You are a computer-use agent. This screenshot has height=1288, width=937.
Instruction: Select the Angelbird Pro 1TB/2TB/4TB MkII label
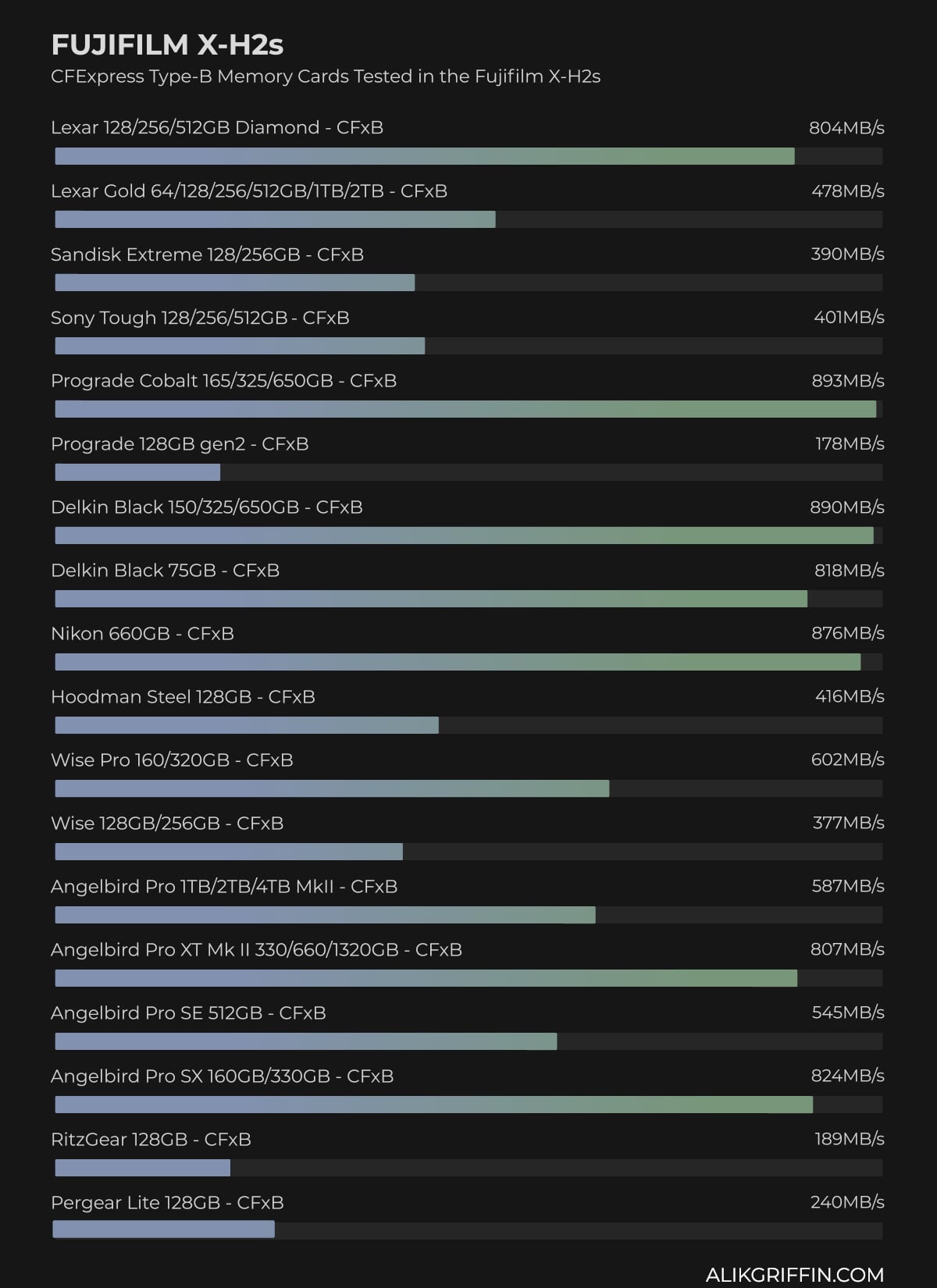coord(224,887)
